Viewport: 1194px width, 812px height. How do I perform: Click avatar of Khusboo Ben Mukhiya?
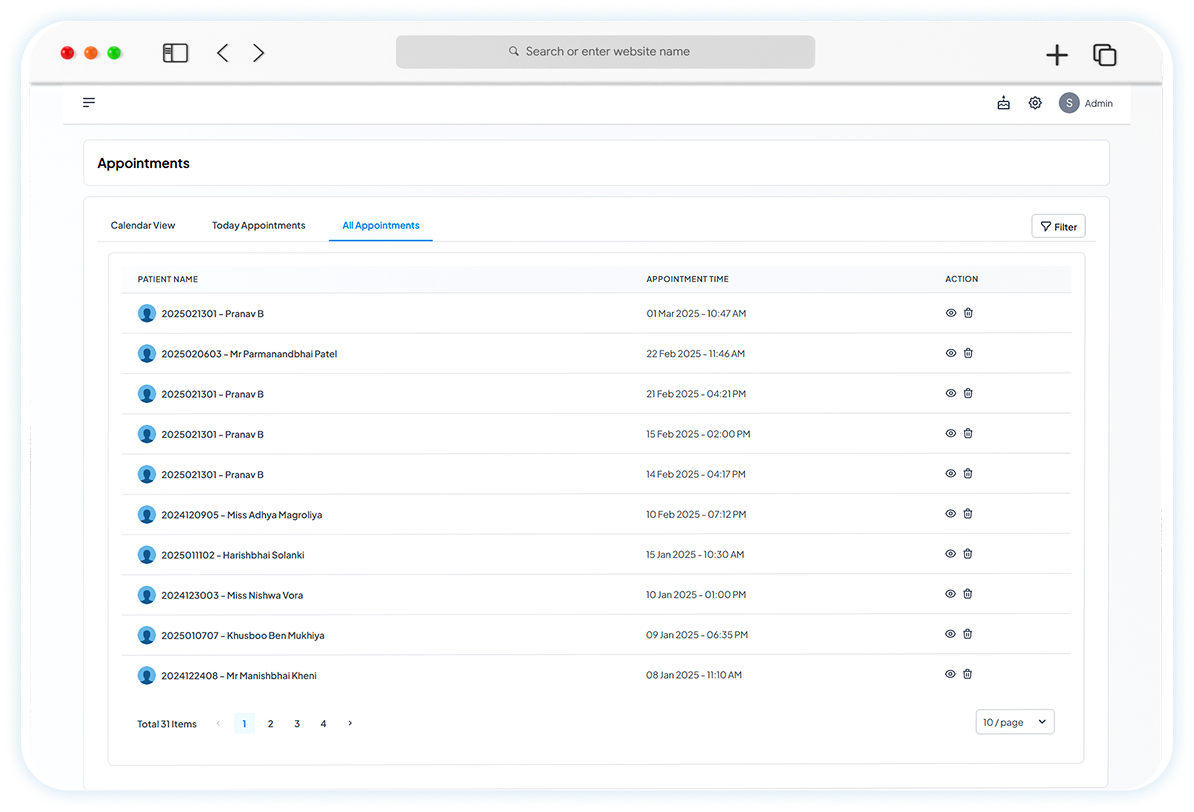tap(147, 635)
